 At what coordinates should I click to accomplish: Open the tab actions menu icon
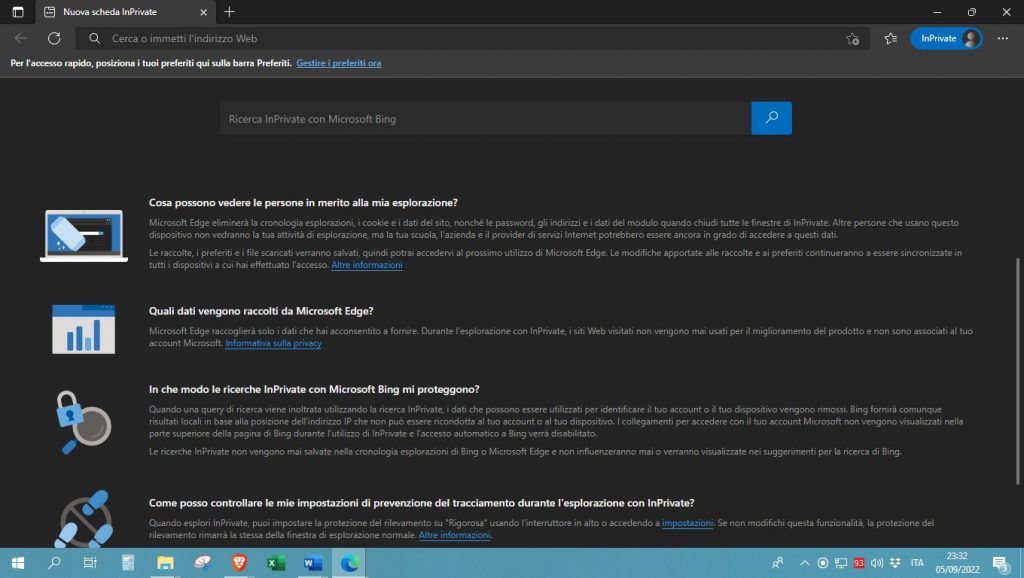pos(17,12)
